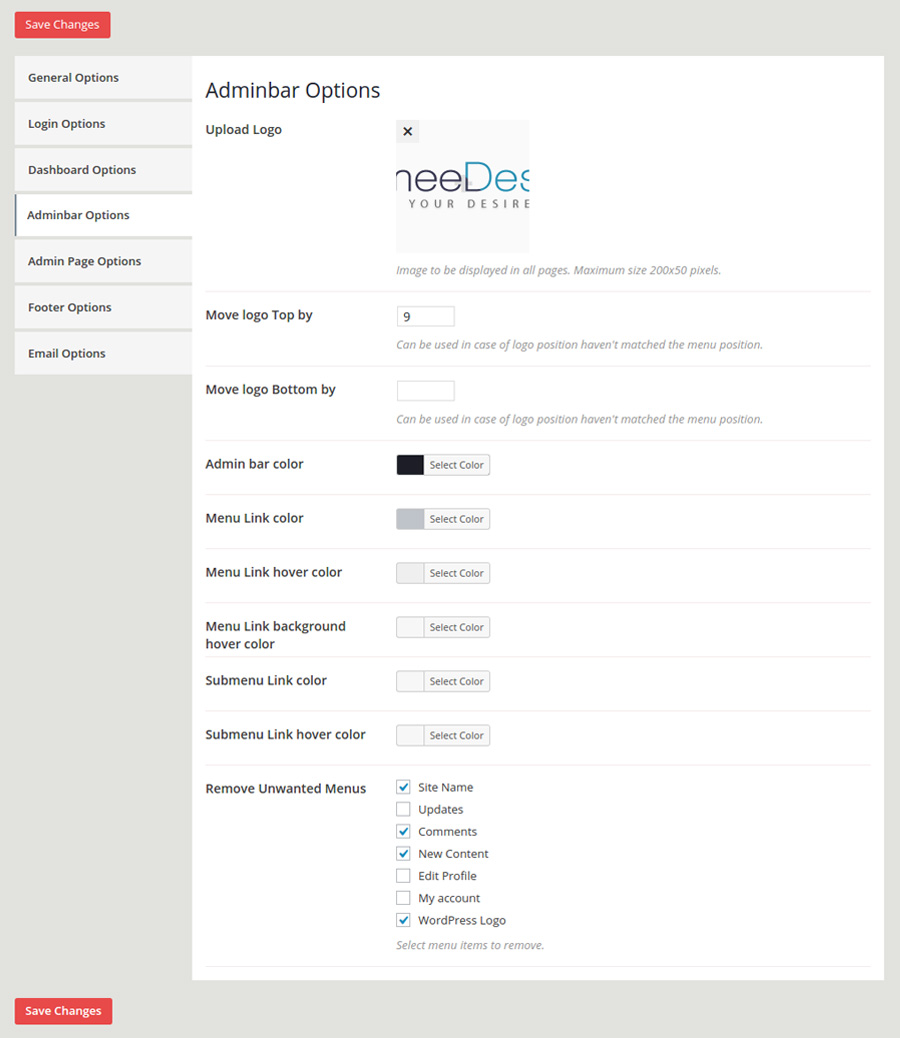
Task: Click the Remove Unwanted Menus label
Action: 285,788
